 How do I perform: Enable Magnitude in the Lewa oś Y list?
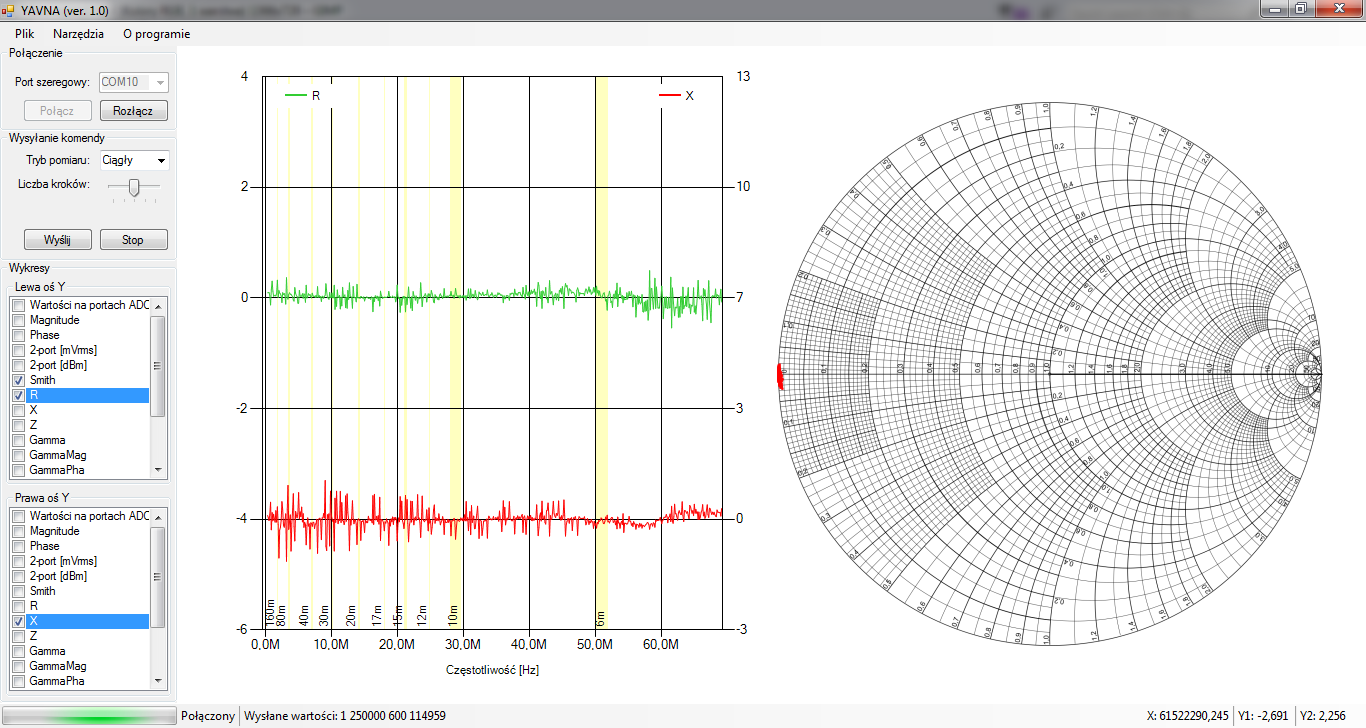[x=18, y=321]
